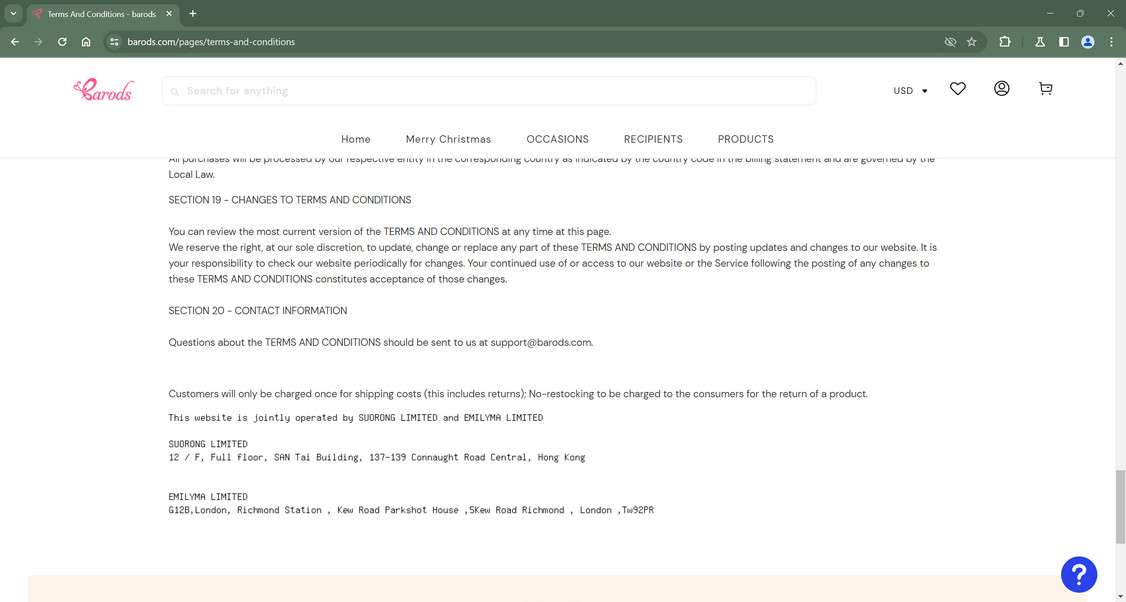Image resolution: width=1126 pixels, height=602 pixels.
Task: Open the Home menu item
Action: click(355, 139)
